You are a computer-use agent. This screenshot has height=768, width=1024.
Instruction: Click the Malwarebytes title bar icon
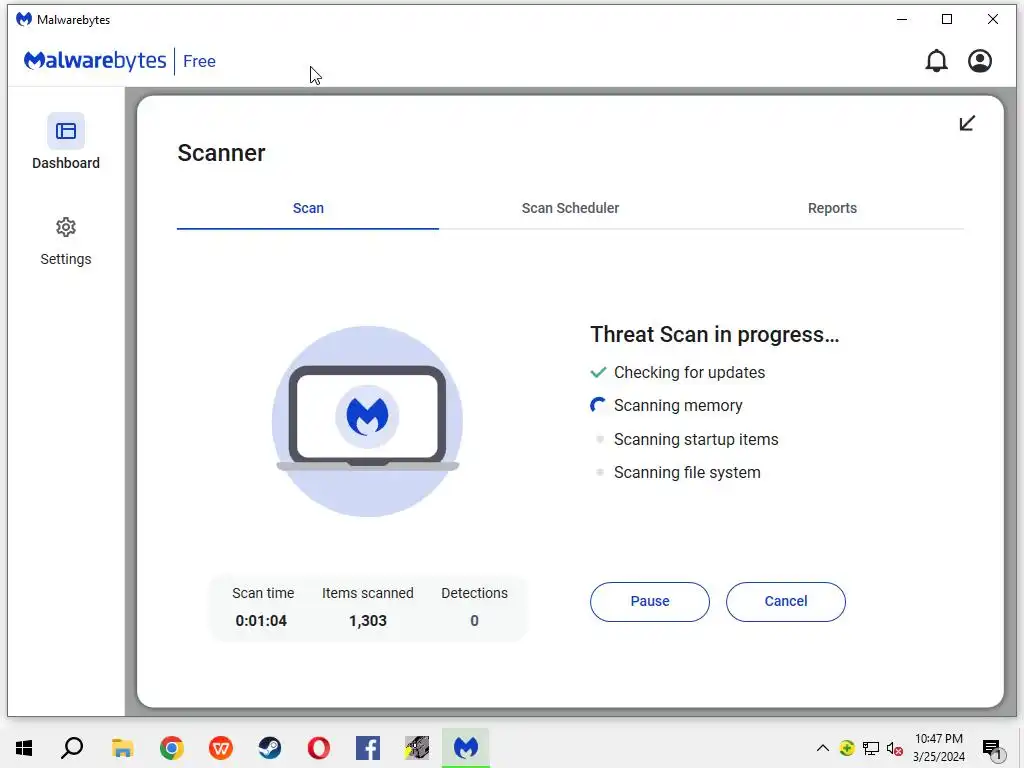pyautogui.click(x=24, y=19)
